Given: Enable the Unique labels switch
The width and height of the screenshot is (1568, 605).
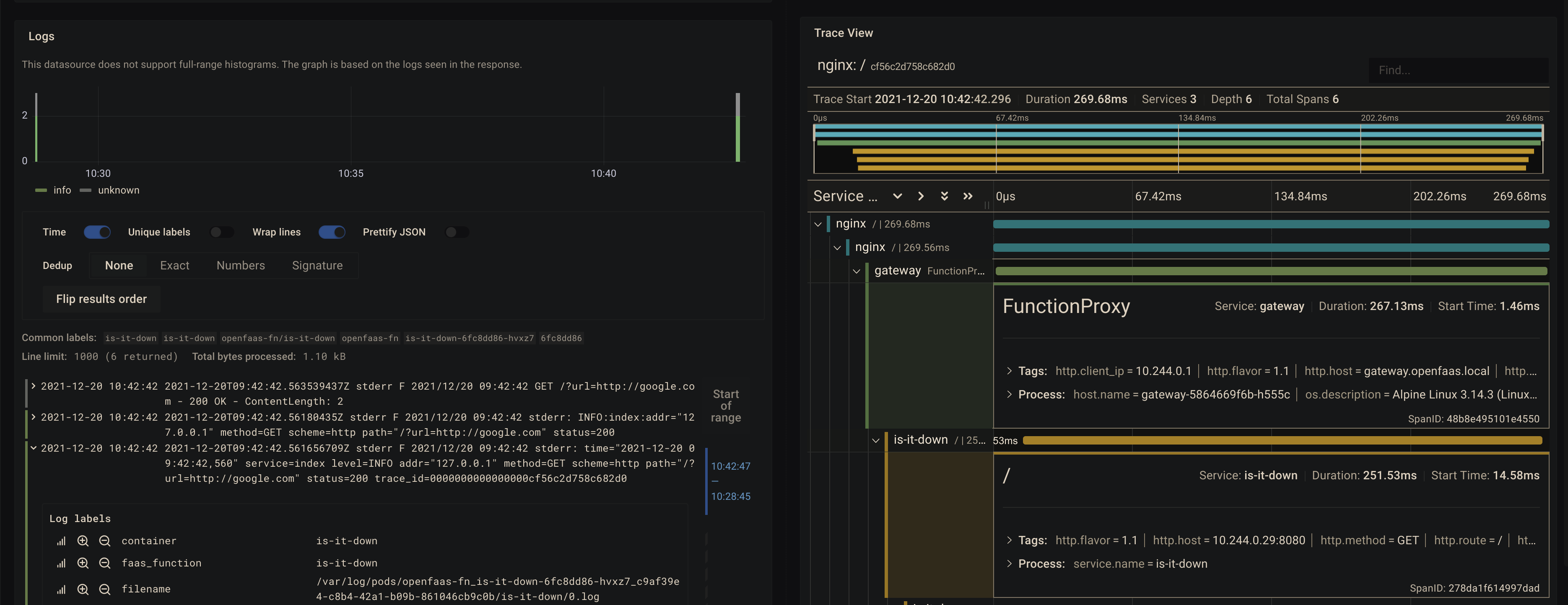Looking at the screenshot, I should coord(221,232).
